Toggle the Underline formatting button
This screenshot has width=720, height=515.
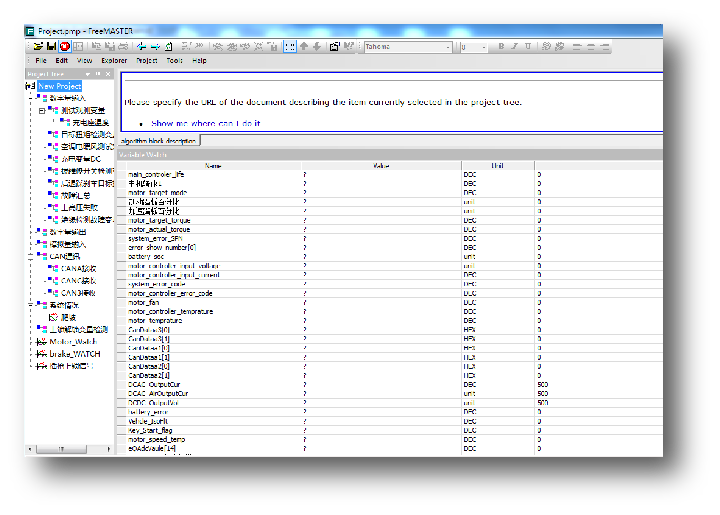pos(528,46)
